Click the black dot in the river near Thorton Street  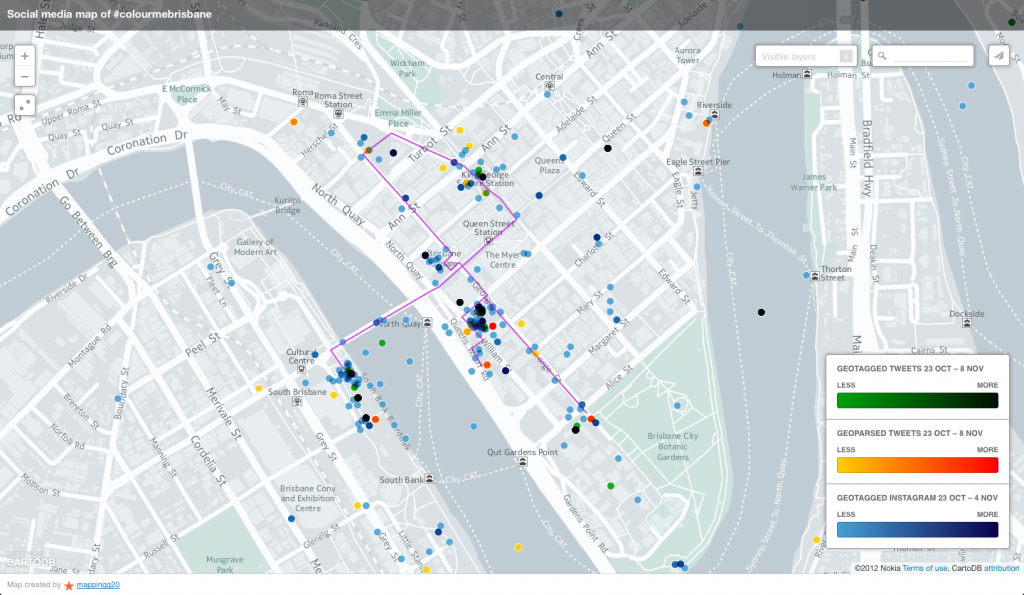[761, 313]
